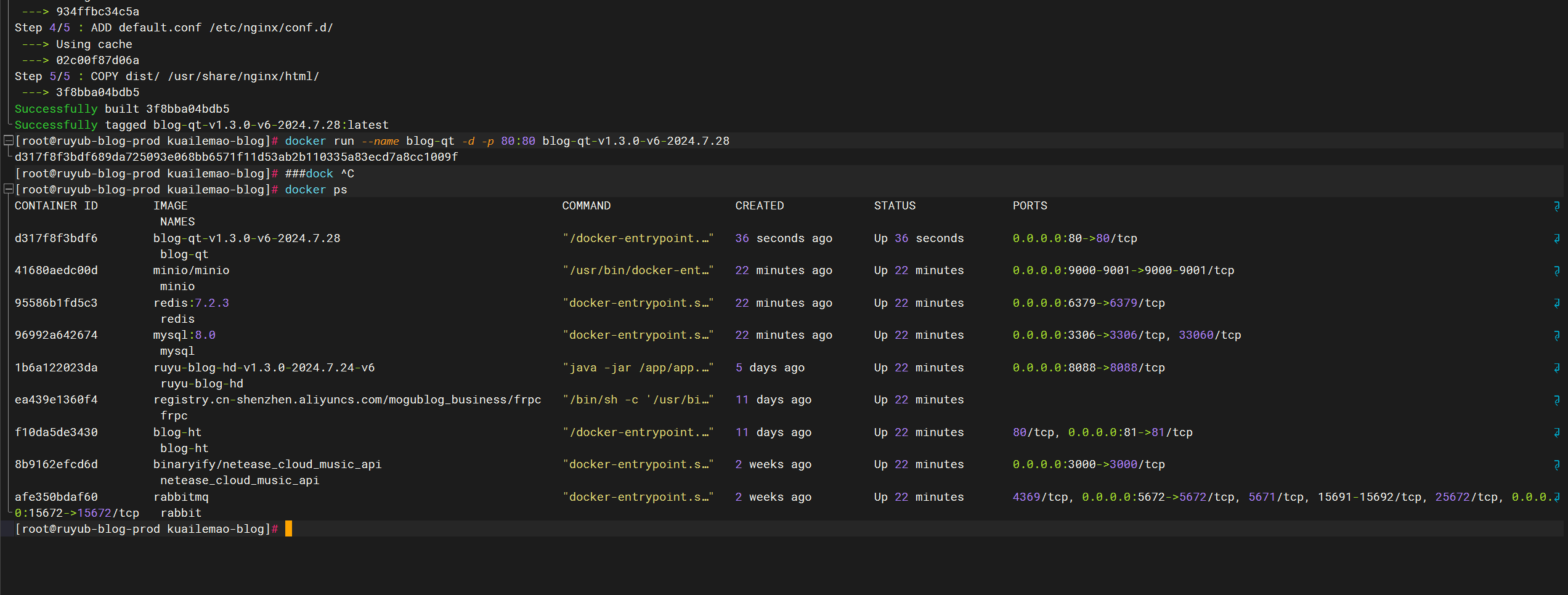Click the line-wrap icon on the 1b6a122023da row

click(1557, 368)
